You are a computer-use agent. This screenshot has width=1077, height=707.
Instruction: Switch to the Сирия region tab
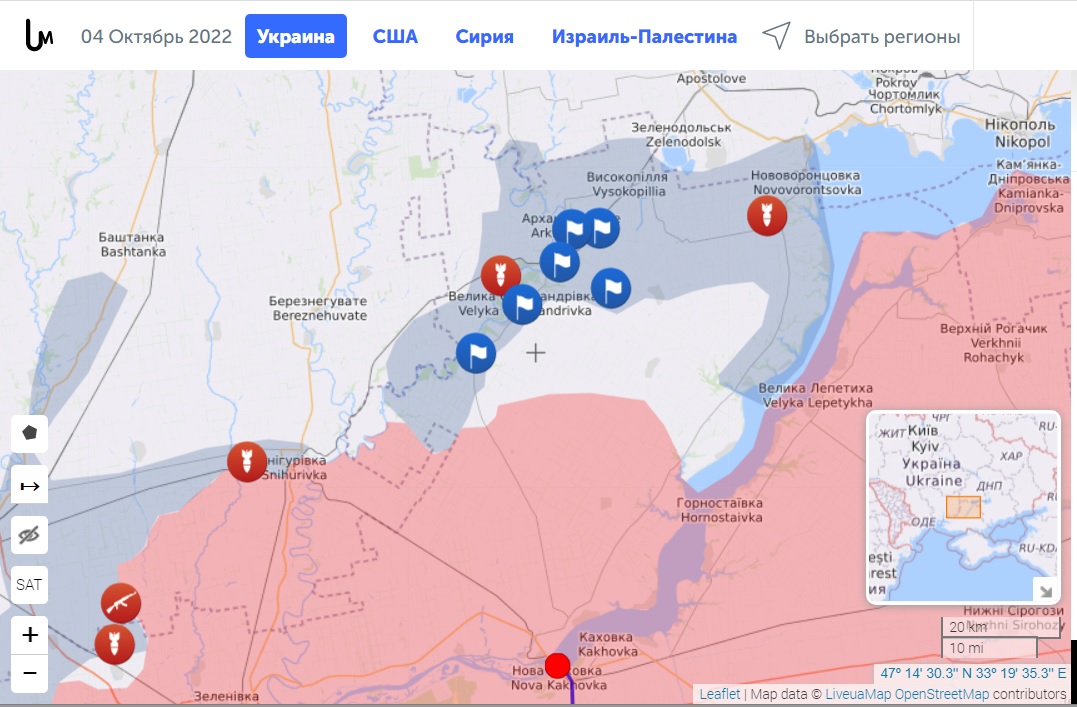[x=484, y=36]
